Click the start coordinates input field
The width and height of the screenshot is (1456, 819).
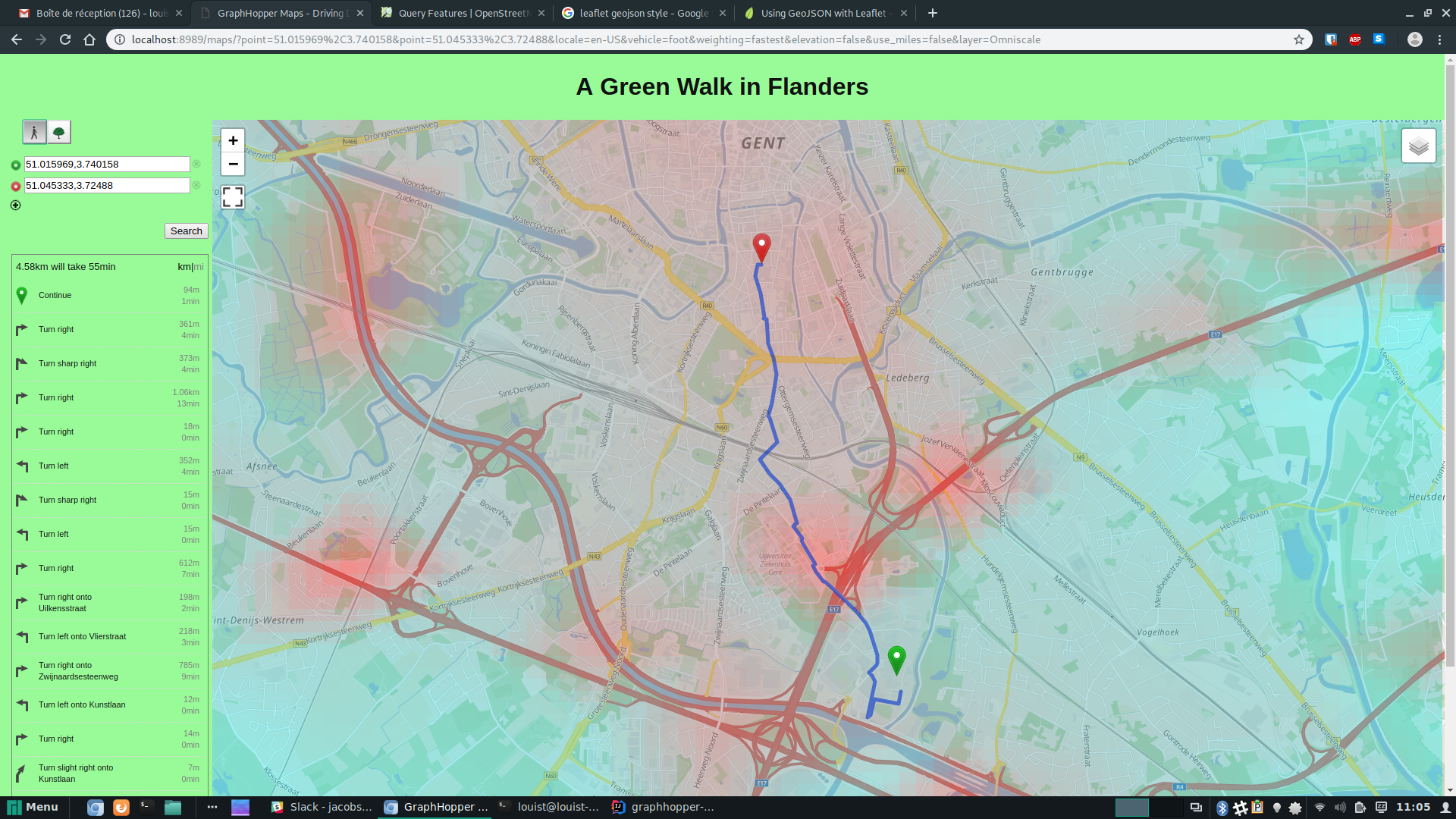click(x=107, y=164)
